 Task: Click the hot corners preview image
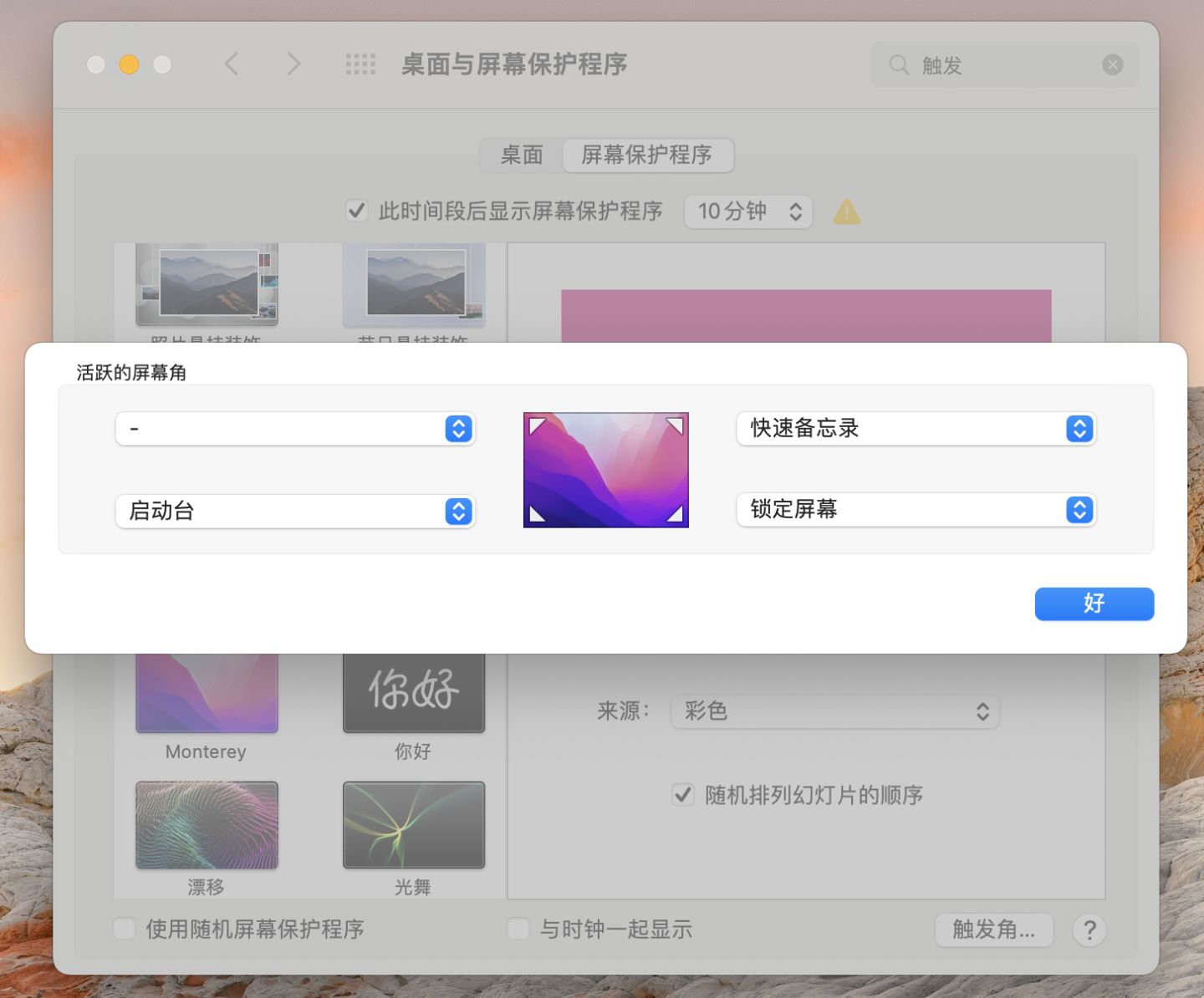(605, 470)
